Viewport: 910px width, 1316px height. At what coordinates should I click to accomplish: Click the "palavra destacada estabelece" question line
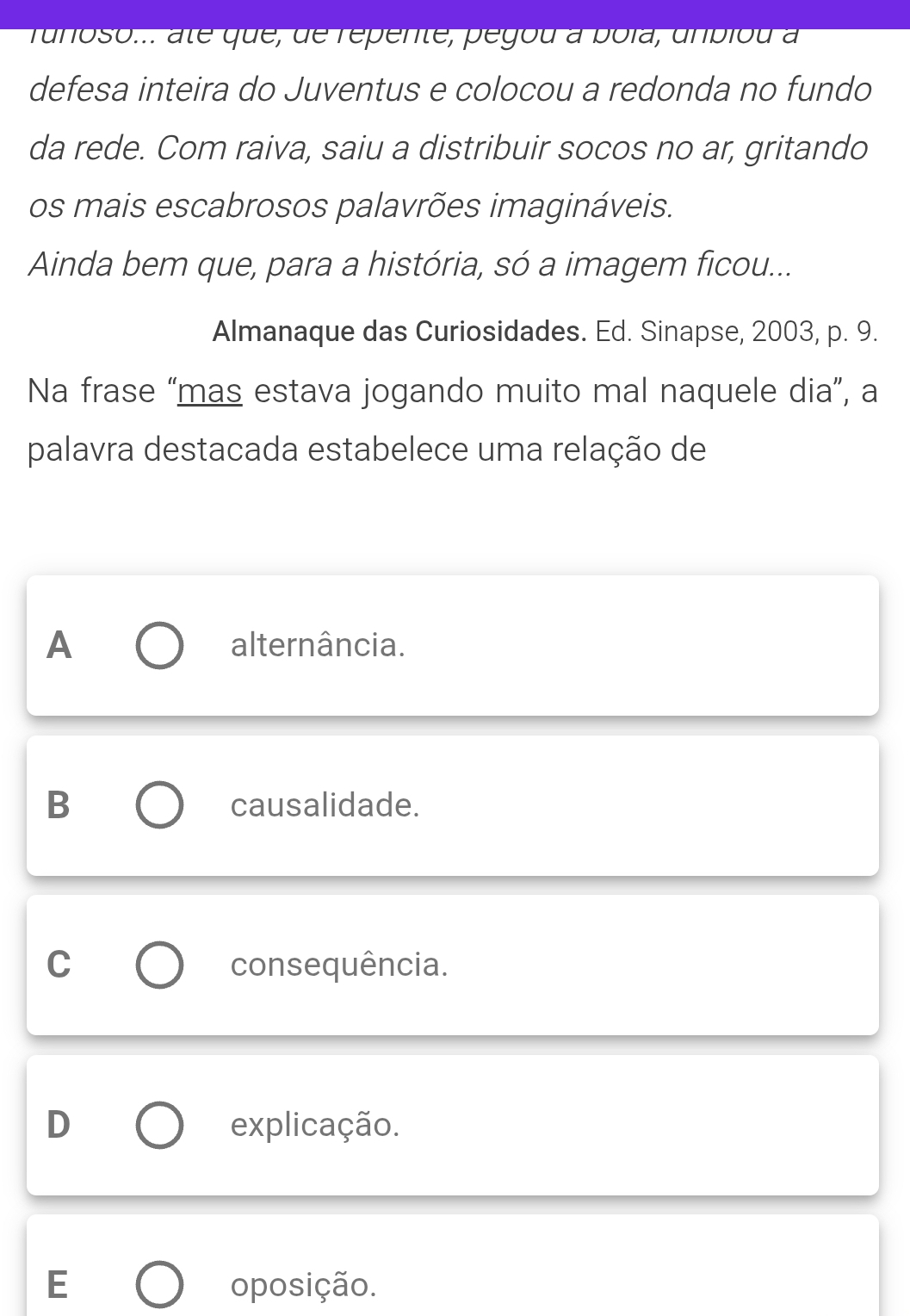click(x=367, y=450)
